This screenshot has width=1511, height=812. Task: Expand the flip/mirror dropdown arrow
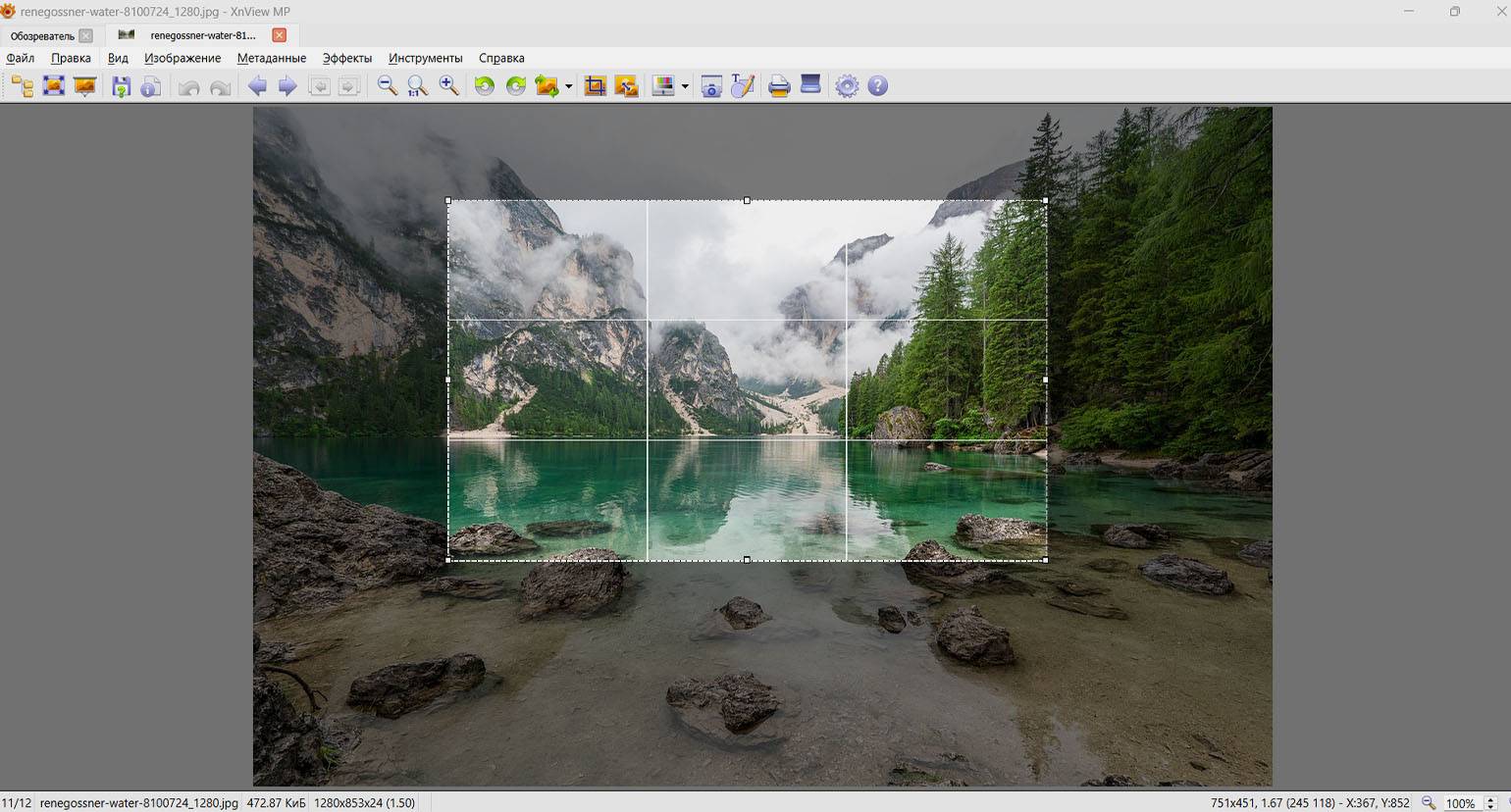(x=568, y=87)
